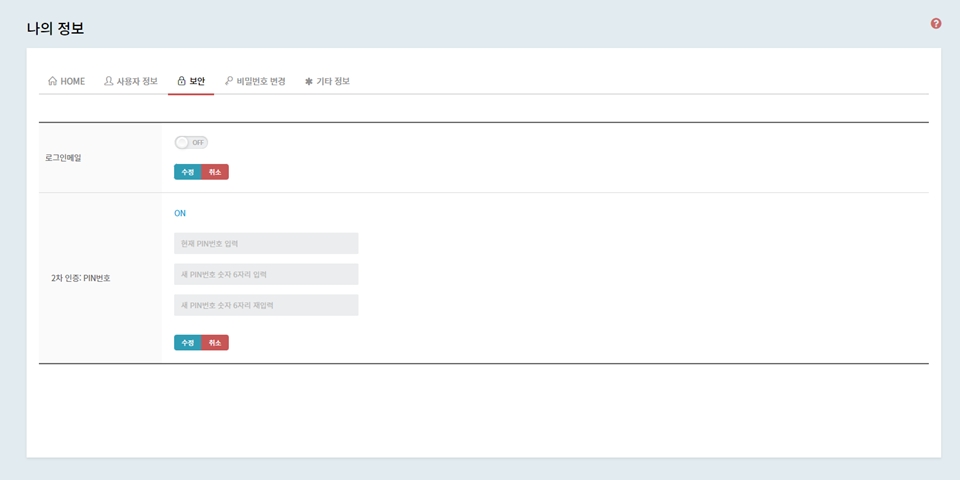The image size is (960, 480).
Task: Click the blue ON status for PIN번호
Action: tap(180, 213)
